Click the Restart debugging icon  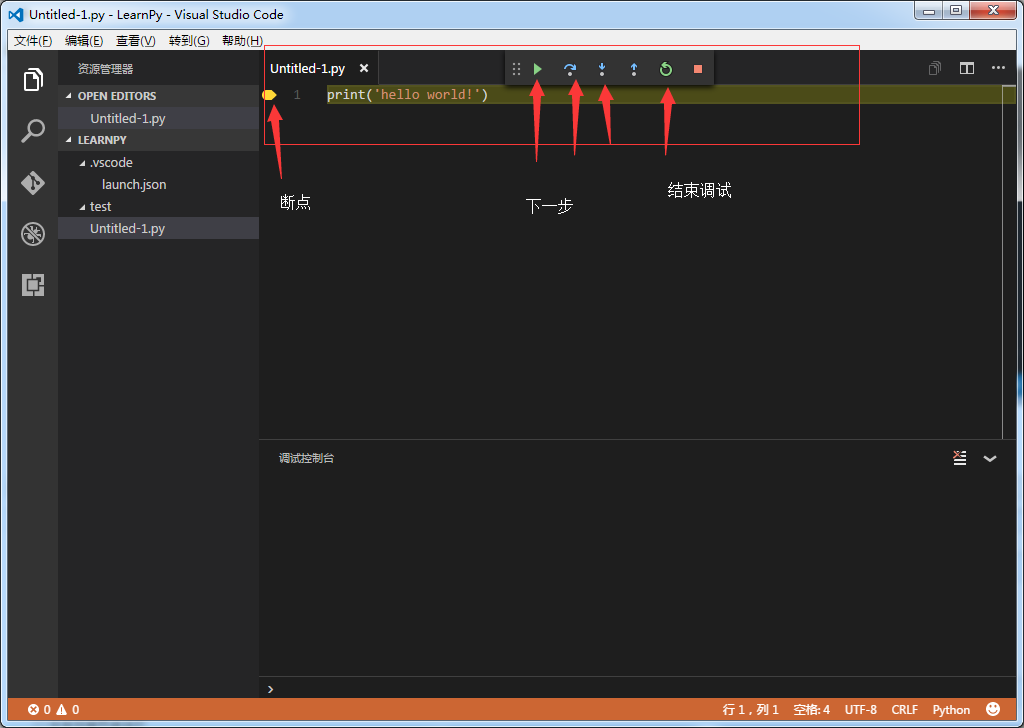coord(665,69)
